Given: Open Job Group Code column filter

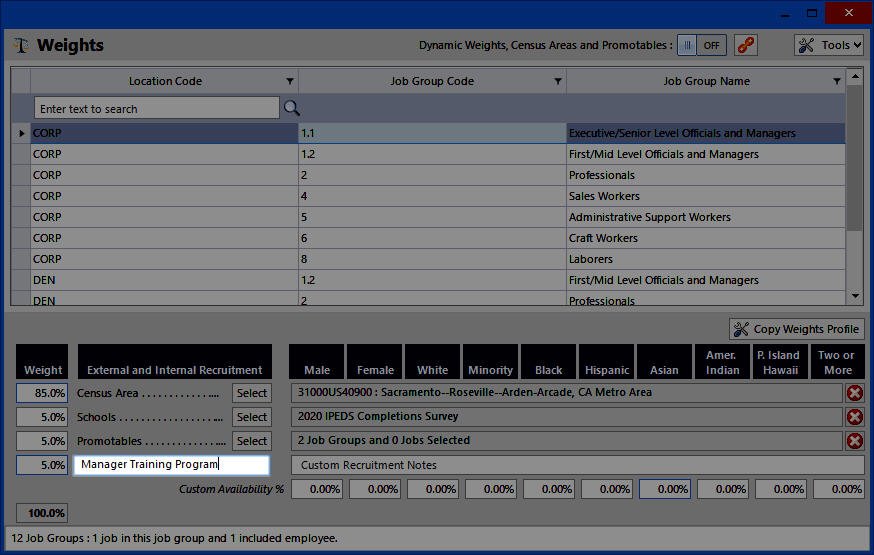Looking at the screenshot, I should click(x=558, y=82).
